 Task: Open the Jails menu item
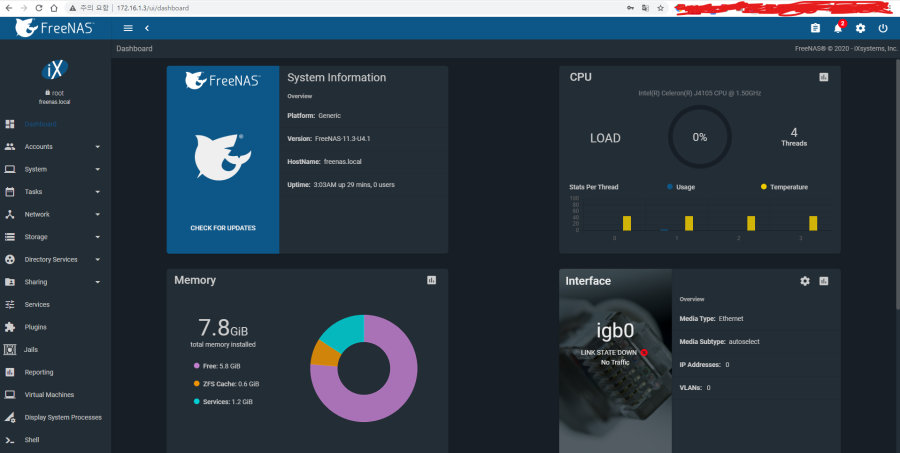coord(55,350)
